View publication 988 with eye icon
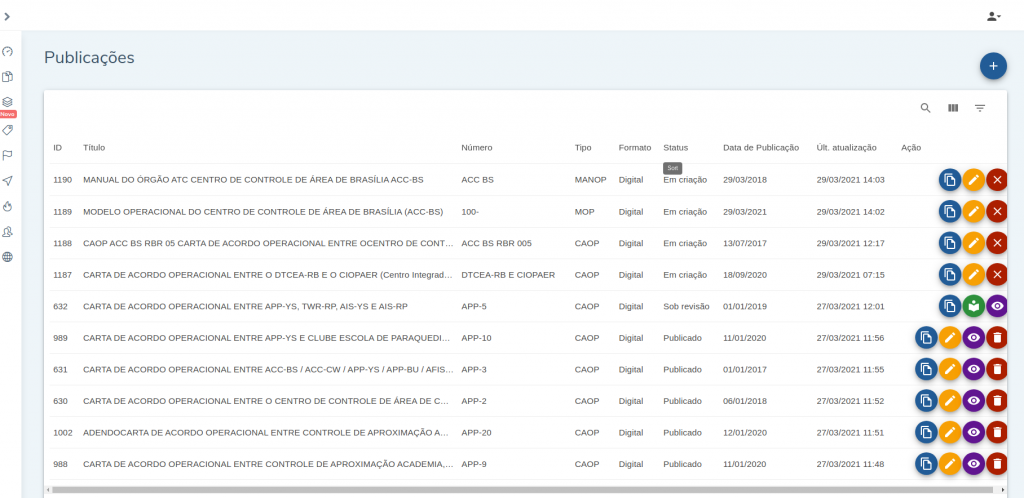Image resolution: width=1024 pixels, height=498 pixels. point(974,464)
